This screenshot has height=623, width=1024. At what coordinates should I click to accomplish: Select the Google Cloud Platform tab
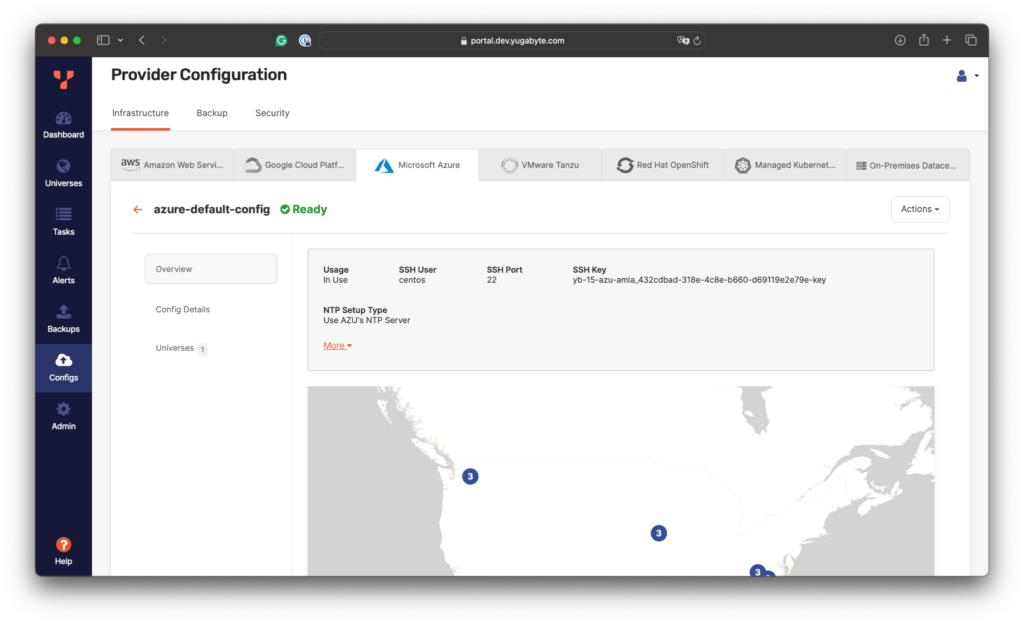[x=295, y=165]
